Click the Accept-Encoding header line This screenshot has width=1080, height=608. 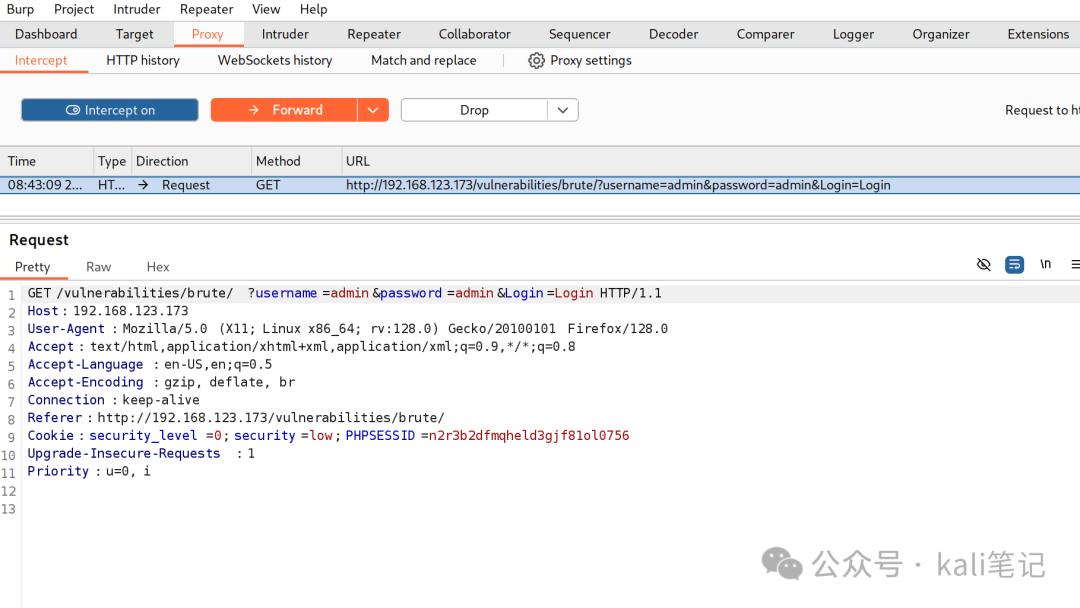161,382
